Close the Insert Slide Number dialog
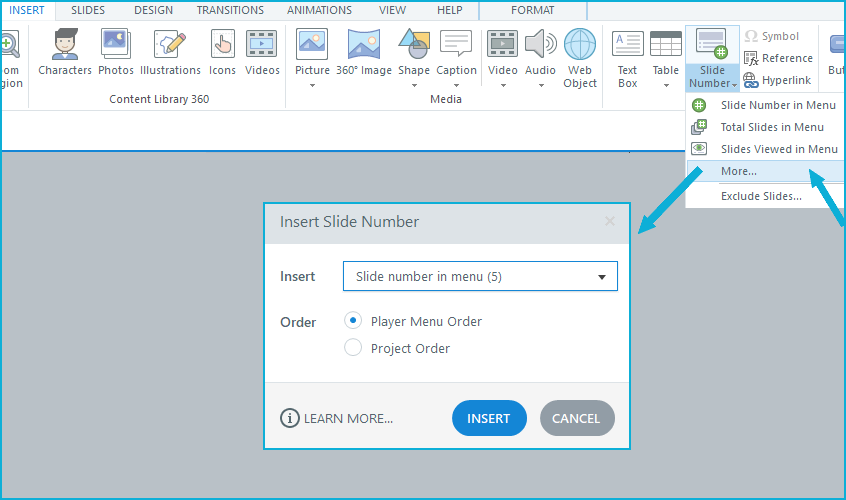Viewport: 846px width, 500px height. tap(610, 221)
